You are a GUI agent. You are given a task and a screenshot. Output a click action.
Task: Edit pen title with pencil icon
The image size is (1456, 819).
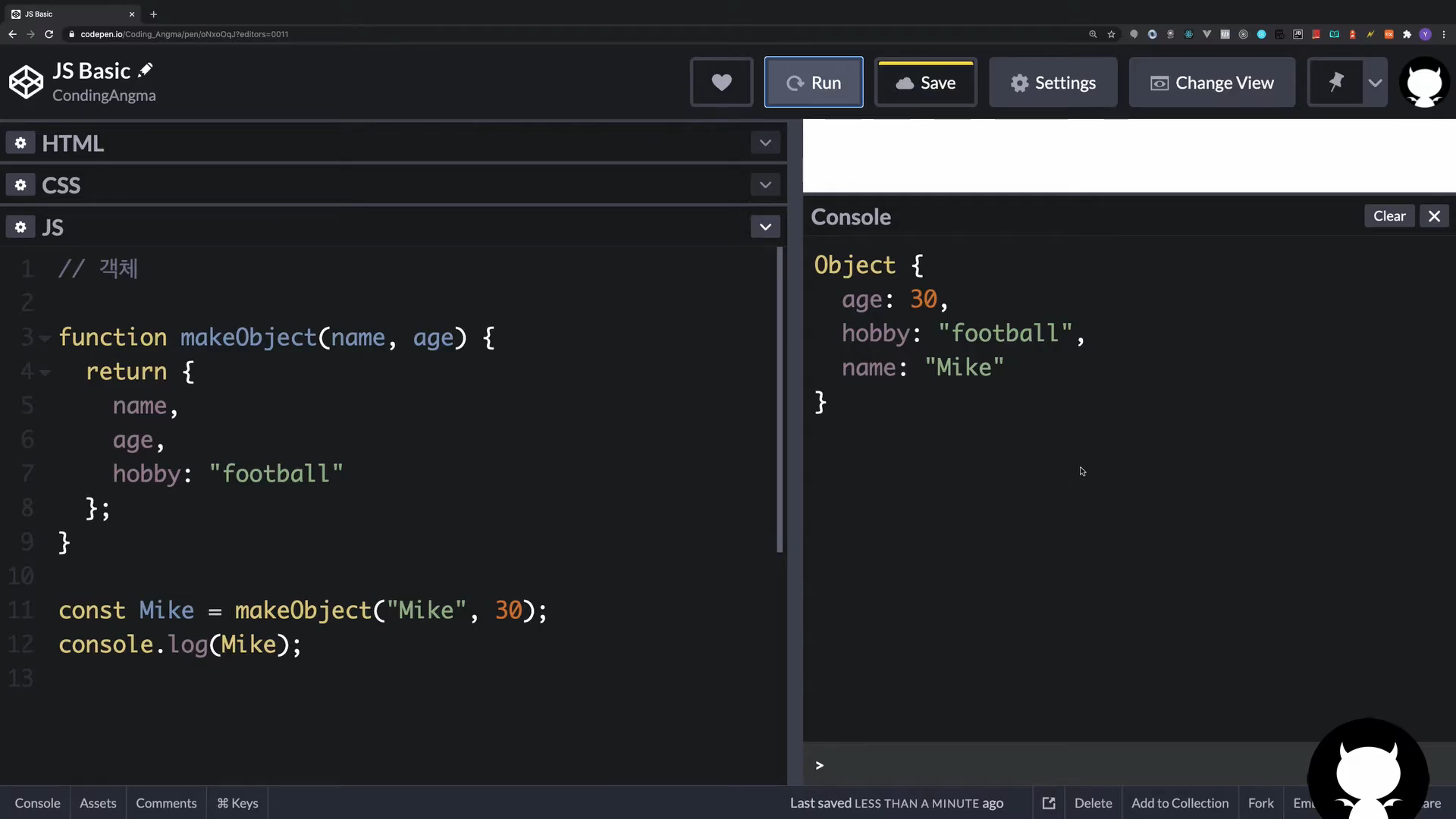click(x=145, y=71)
